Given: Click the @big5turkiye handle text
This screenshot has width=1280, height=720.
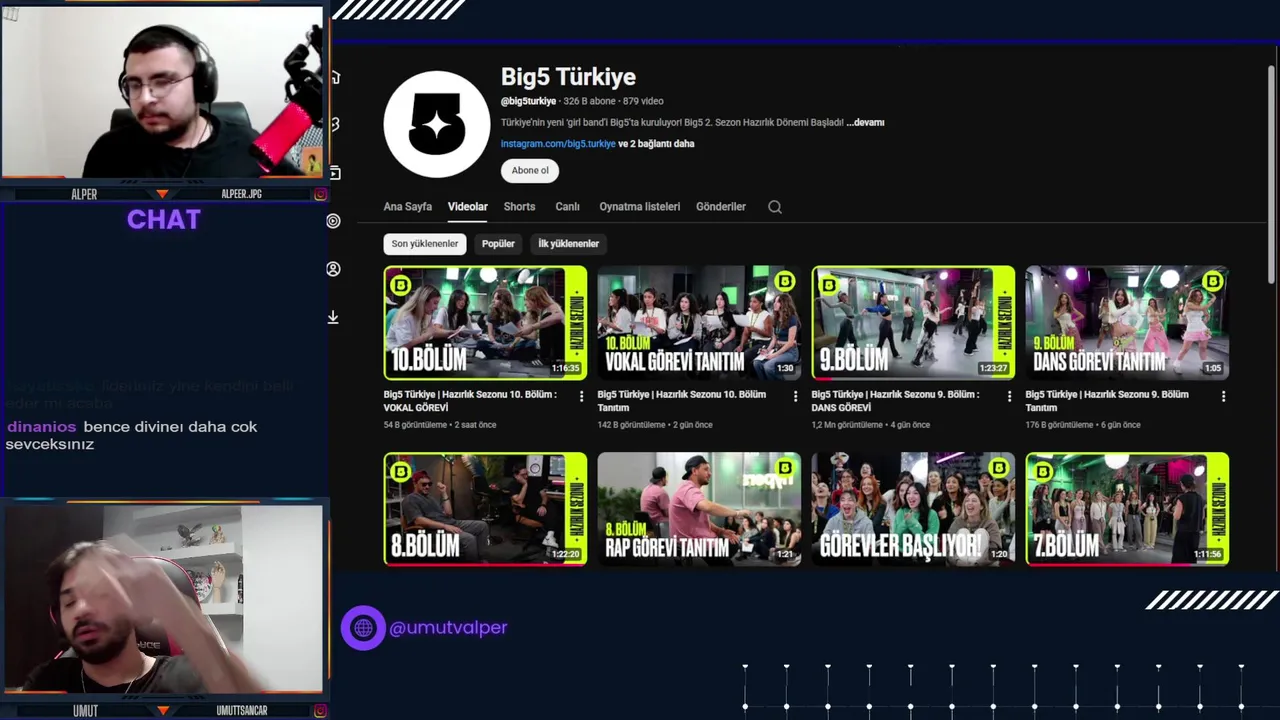Looking at the screenshot, I should (528, 101).
